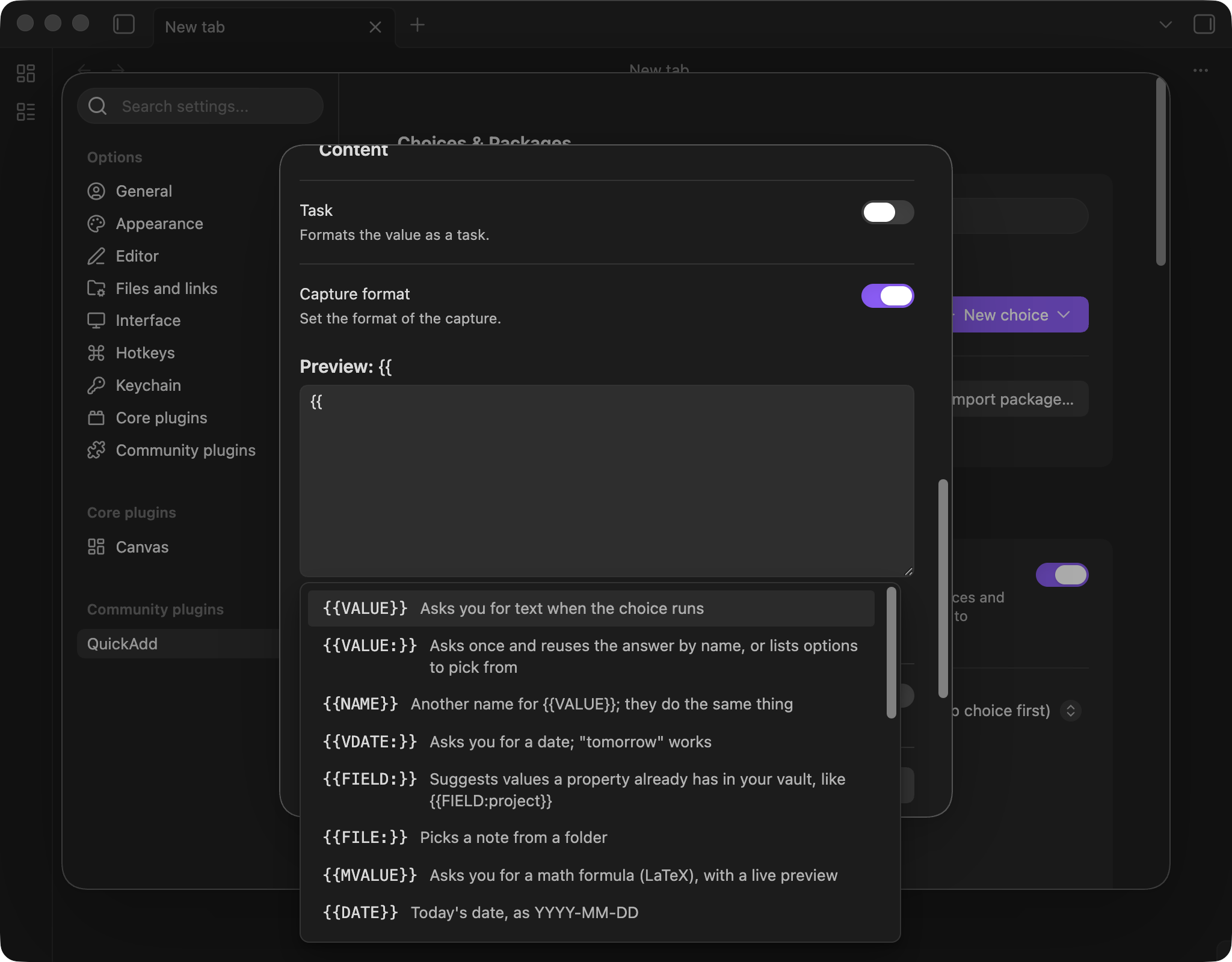The image size is (1232, 962).
Task: Open the three-dot more options menu
Action: click(x=1200, y=70)
